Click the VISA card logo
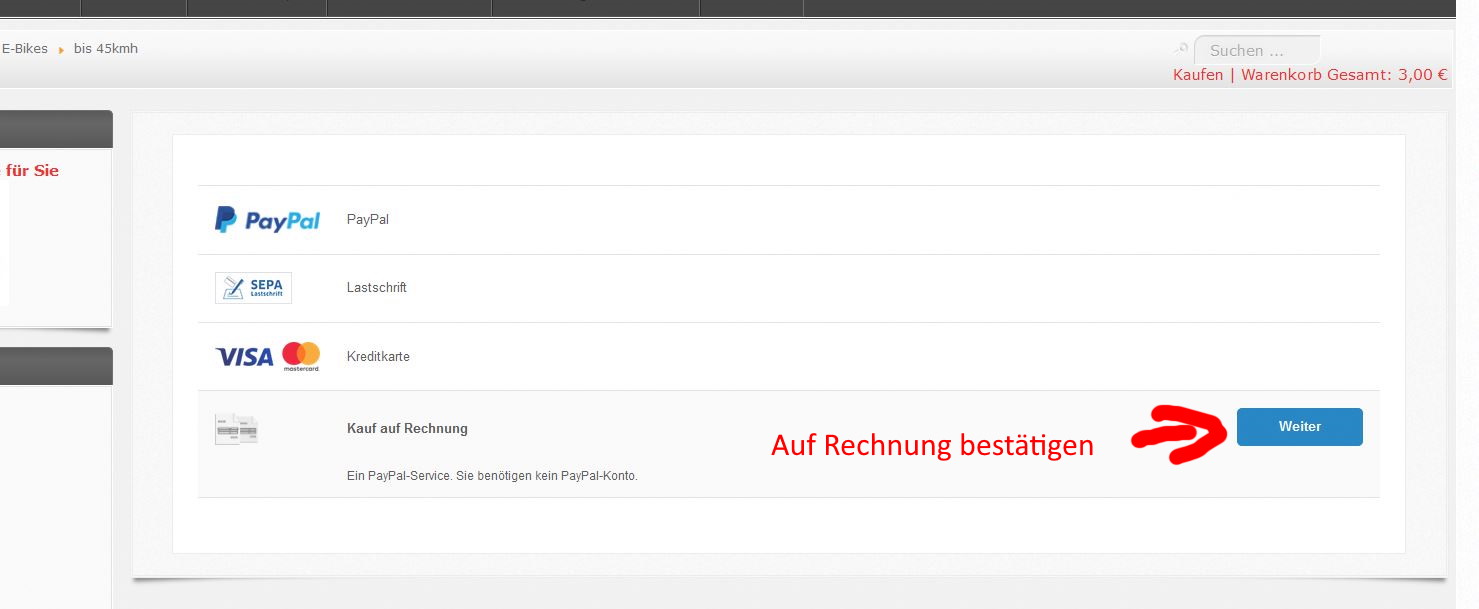The image size is (1479, 609). click(x=244, y=356)
